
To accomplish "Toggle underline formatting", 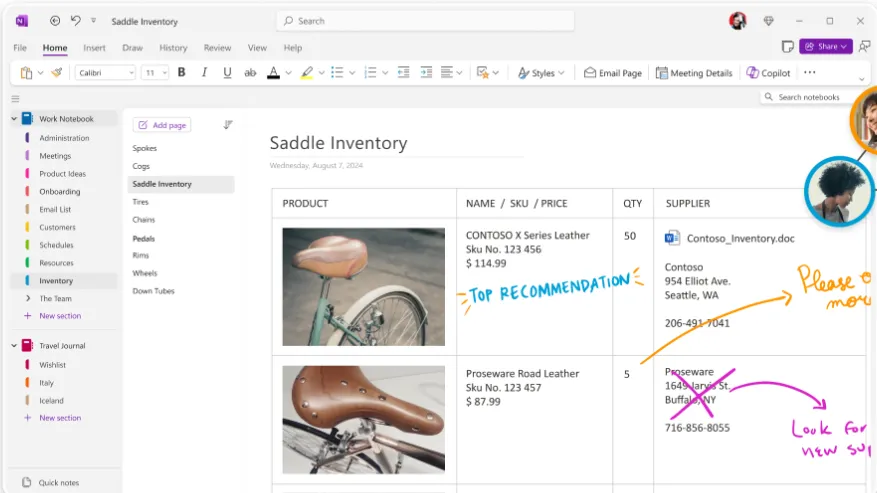I will (227, 73).
